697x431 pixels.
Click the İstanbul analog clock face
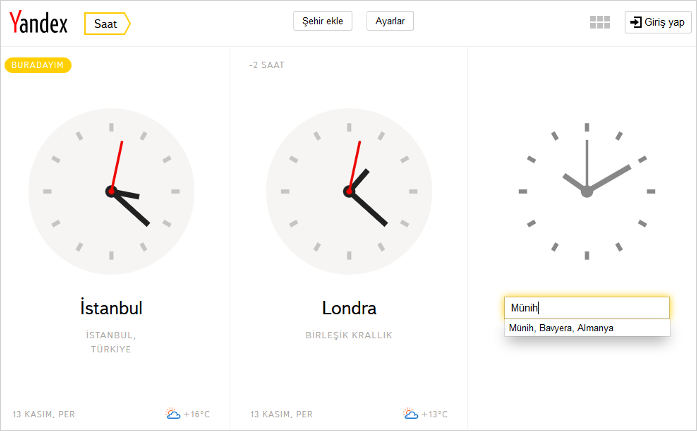(111, 192)
